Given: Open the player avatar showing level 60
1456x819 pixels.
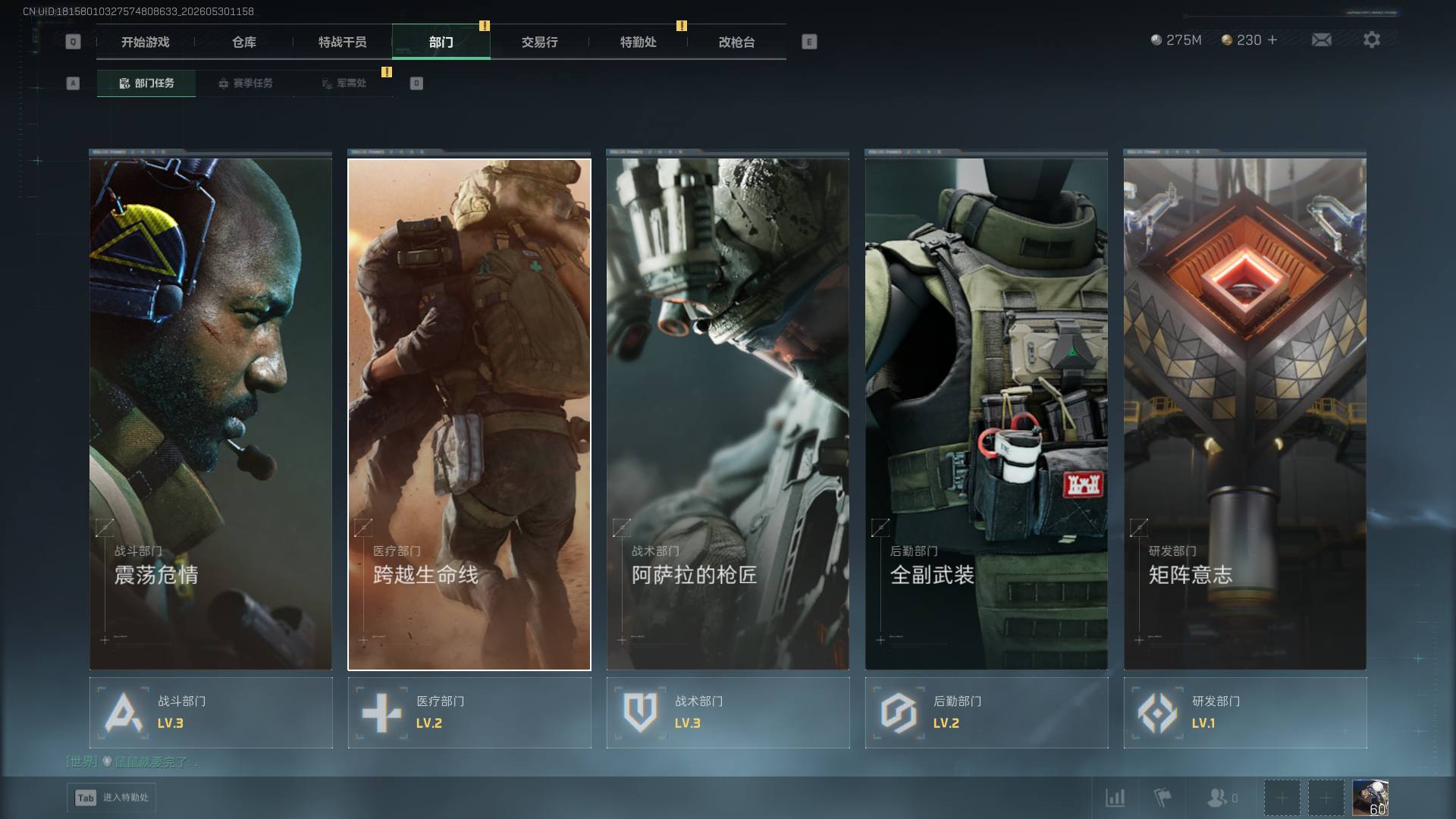Looking at the screenshot, I should pyautogui.click(x=1370, y=798).
